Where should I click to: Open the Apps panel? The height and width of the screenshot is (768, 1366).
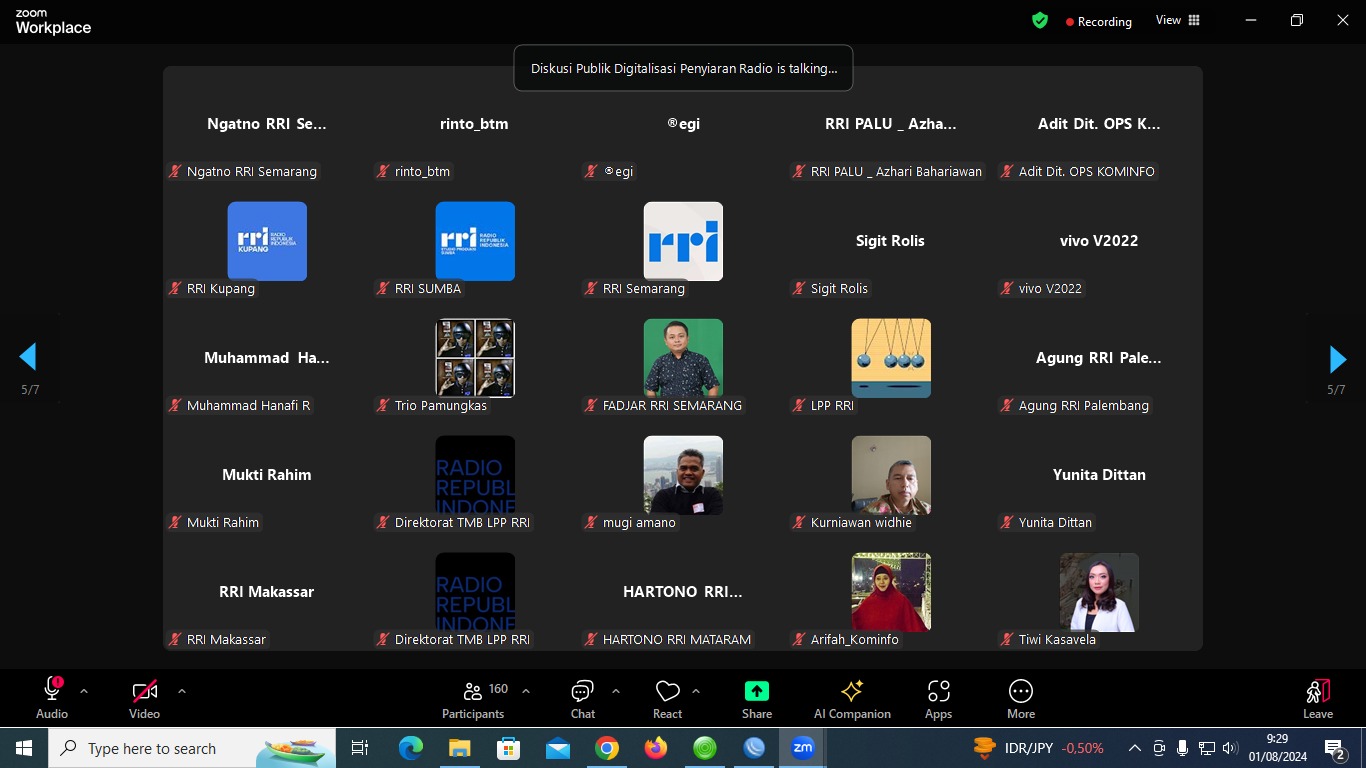click(938, 699)
